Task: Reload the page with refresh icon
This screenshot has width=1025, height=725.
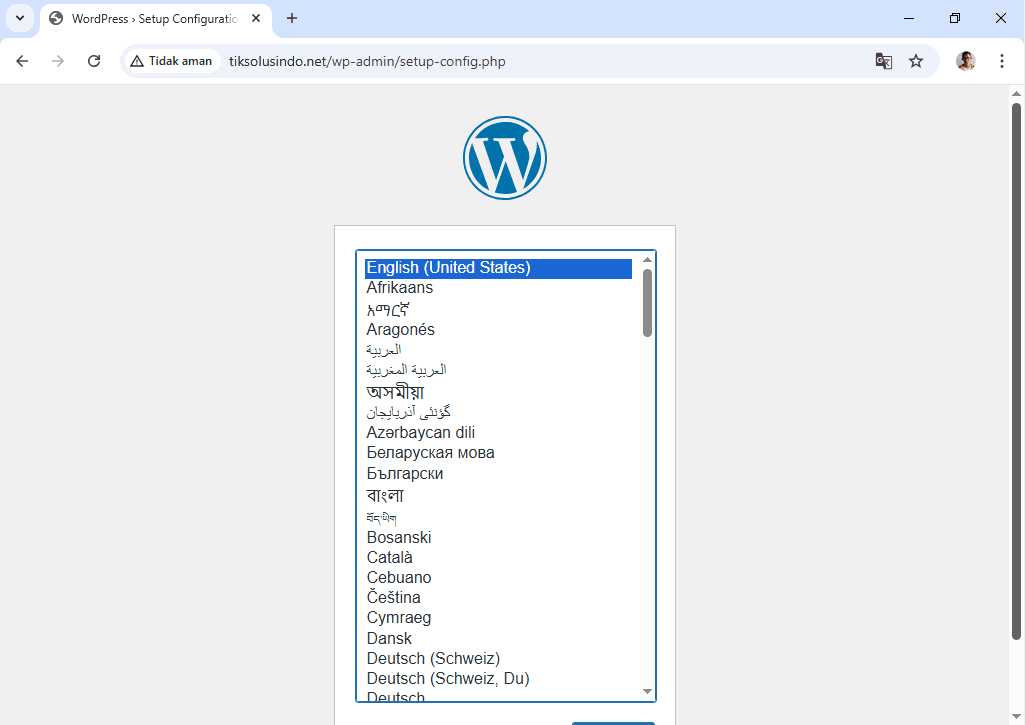Action: (94, 61)
